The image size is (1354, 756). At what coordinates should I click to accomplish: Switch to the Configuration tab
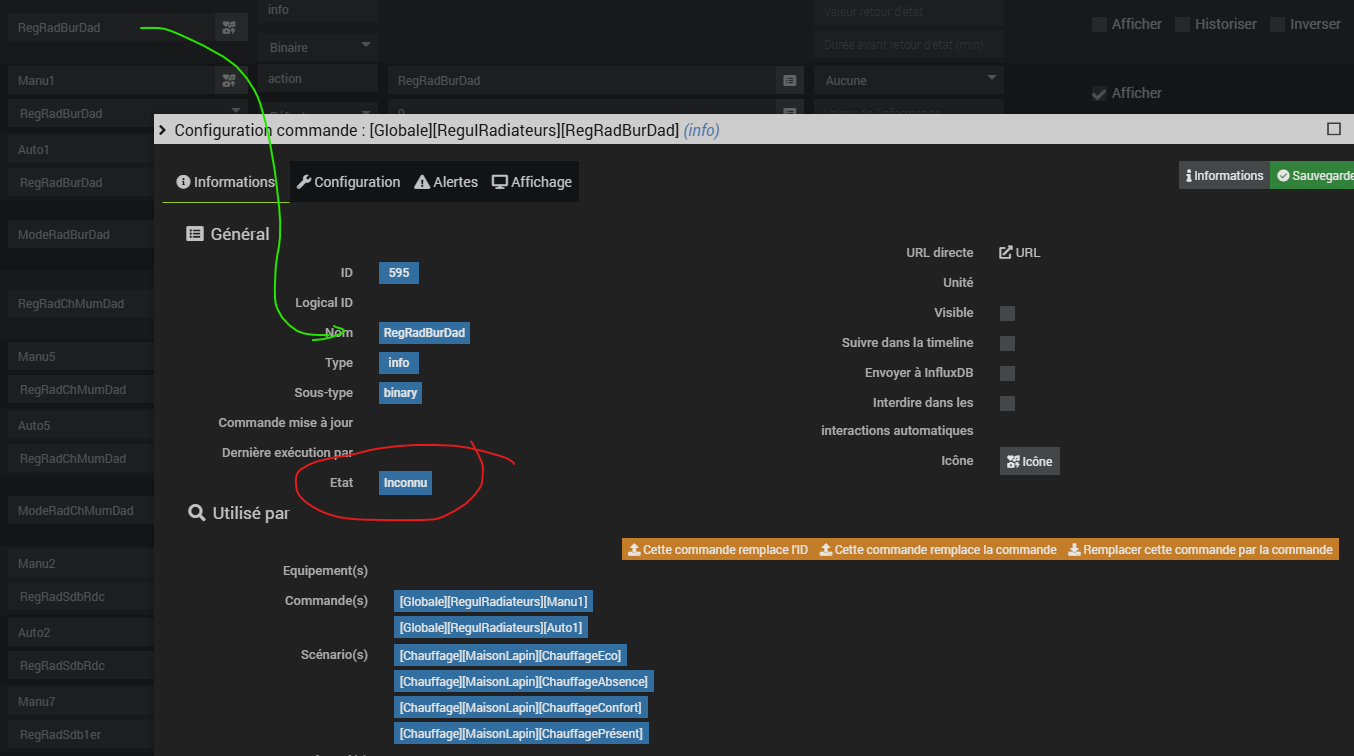tap(349, 182)
